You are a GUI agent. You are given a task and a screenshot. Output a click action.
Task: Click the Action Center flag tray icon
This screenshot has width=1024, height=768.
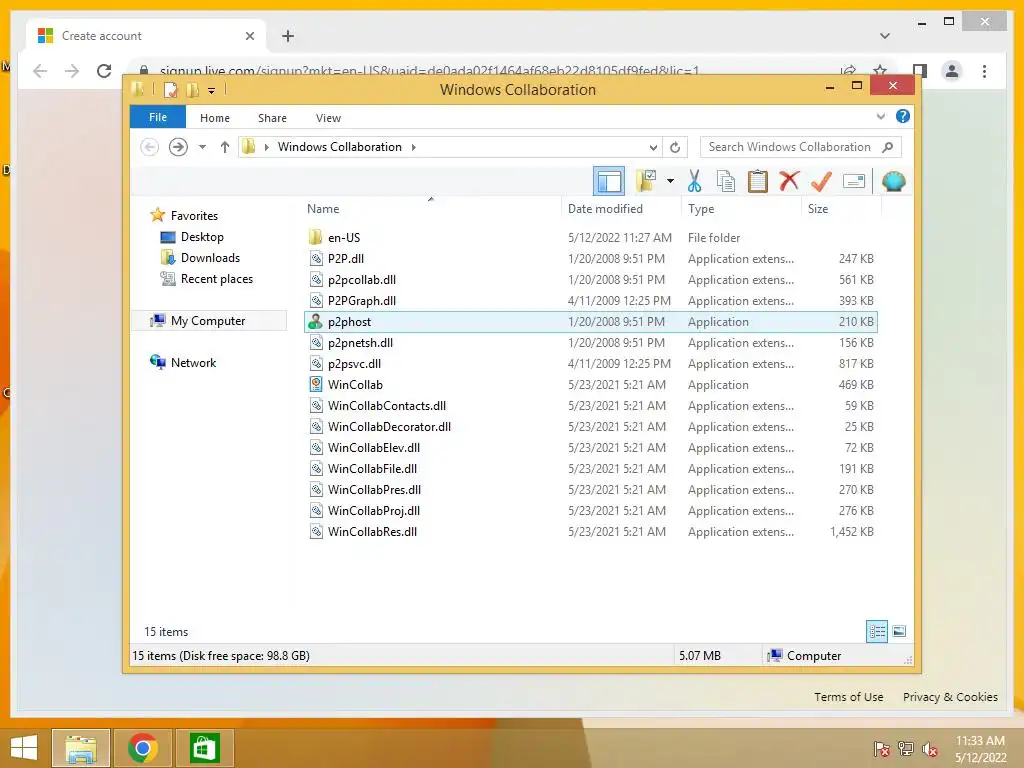[x=881, y=749]
